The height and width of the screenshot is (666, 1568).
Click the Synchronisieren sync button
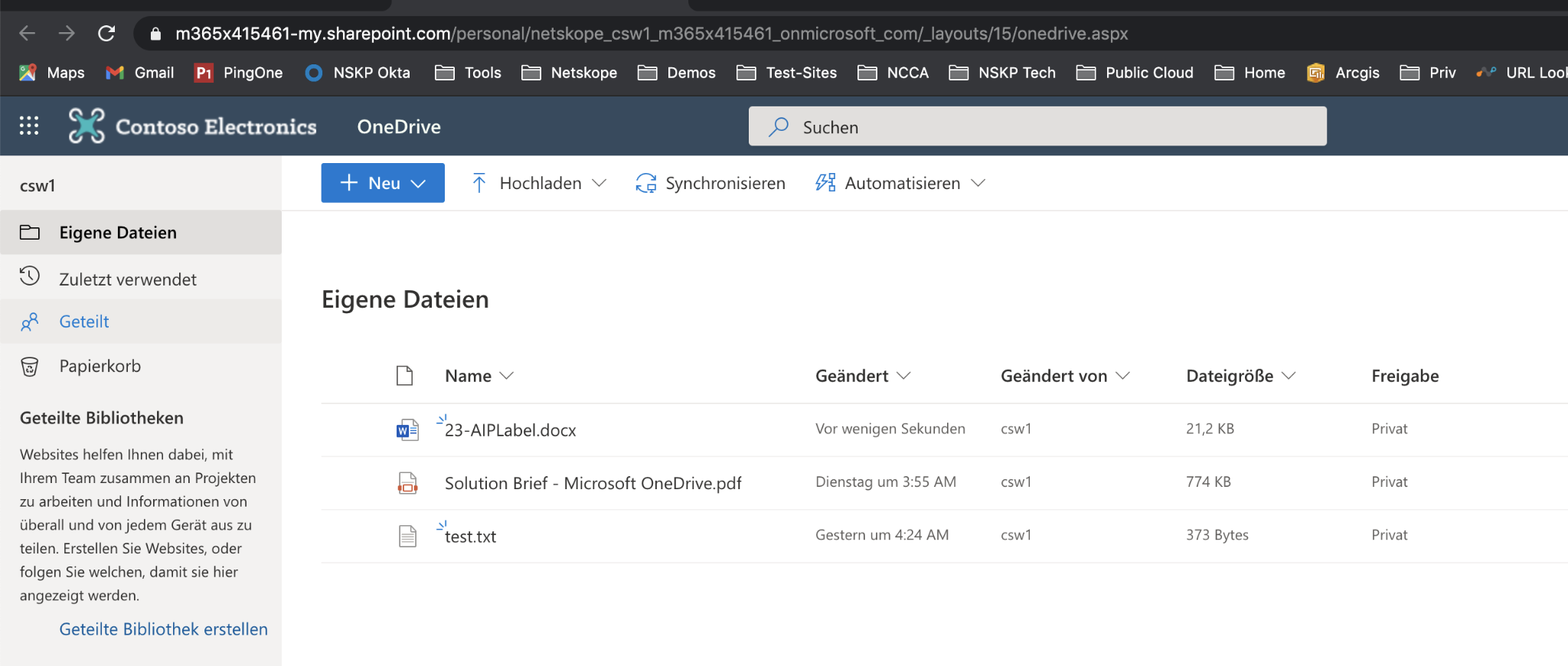710,183
